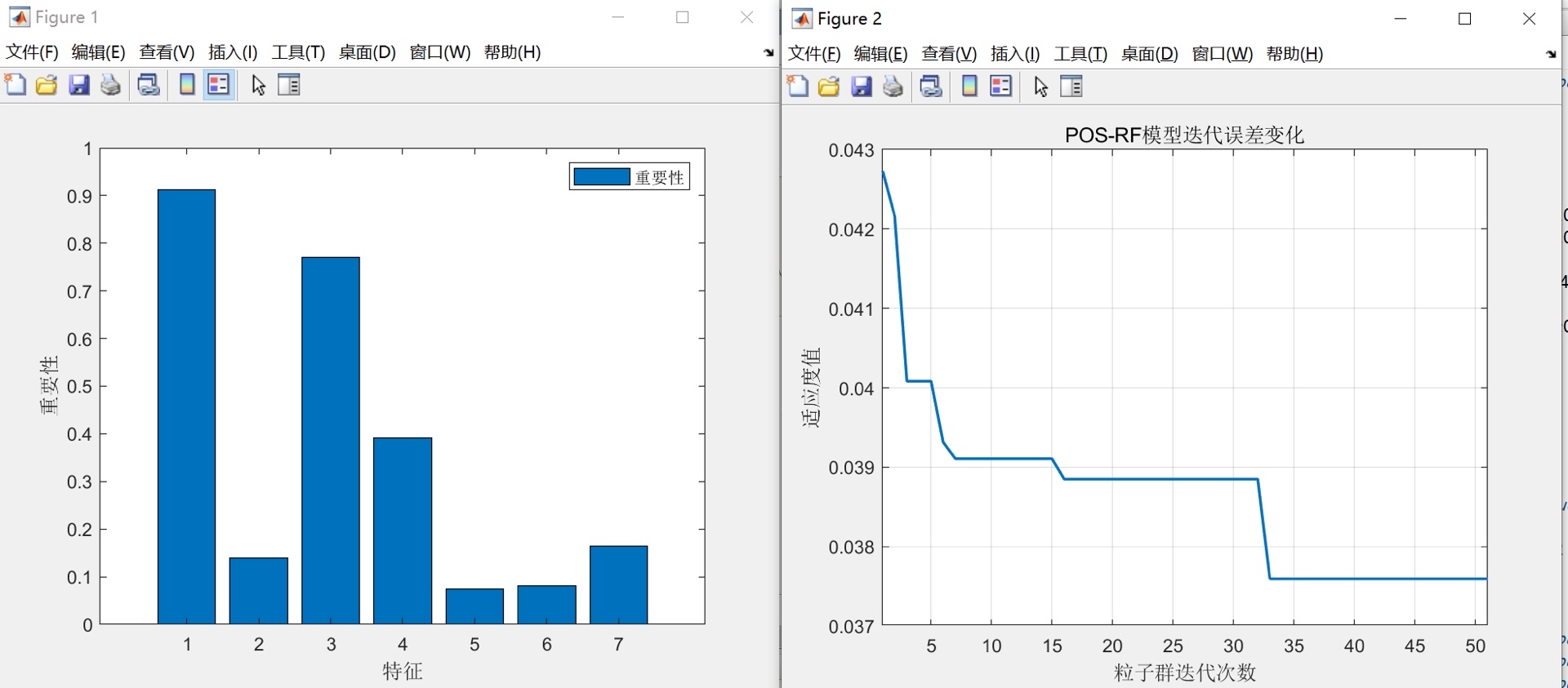Click the MATLAB logo in Figure 1 title bar
Image resolution: width=1568 pixels, height=688 pixels.
[x=19, y=17]
